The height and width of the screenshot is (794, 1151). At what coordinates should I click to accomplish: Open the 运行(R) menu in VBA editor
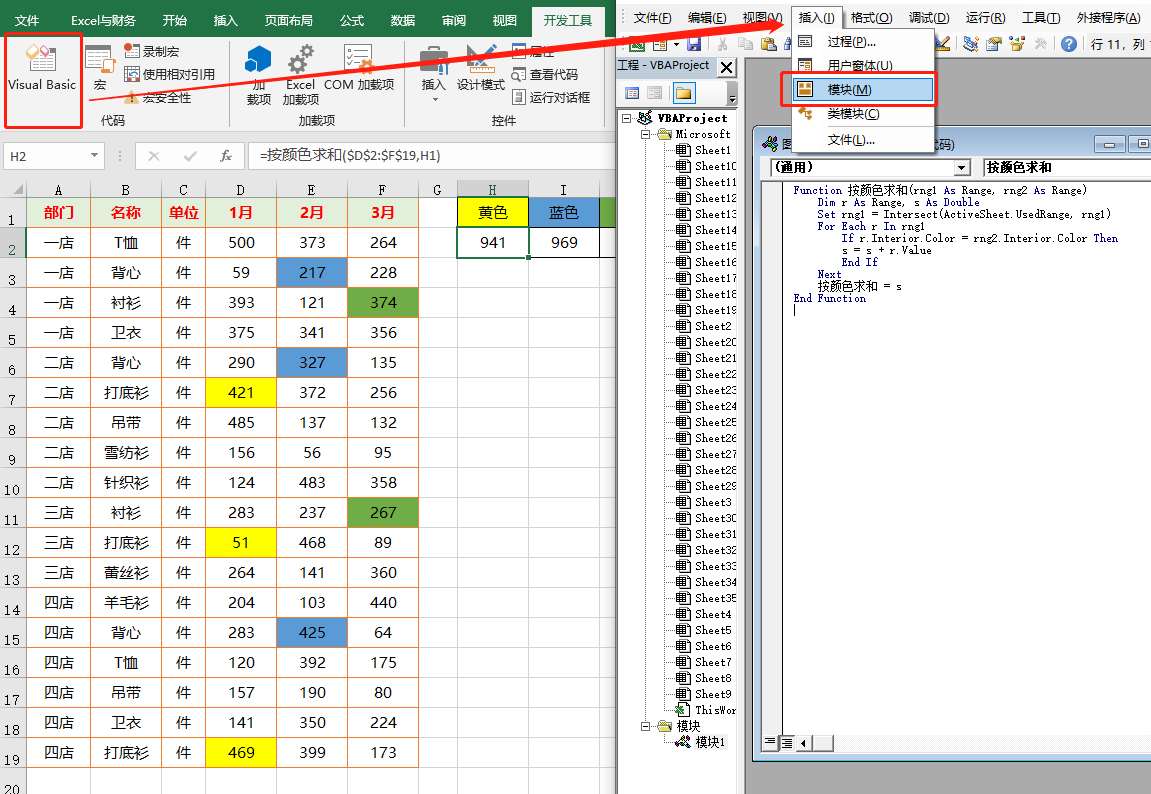(x=985, y=18)
